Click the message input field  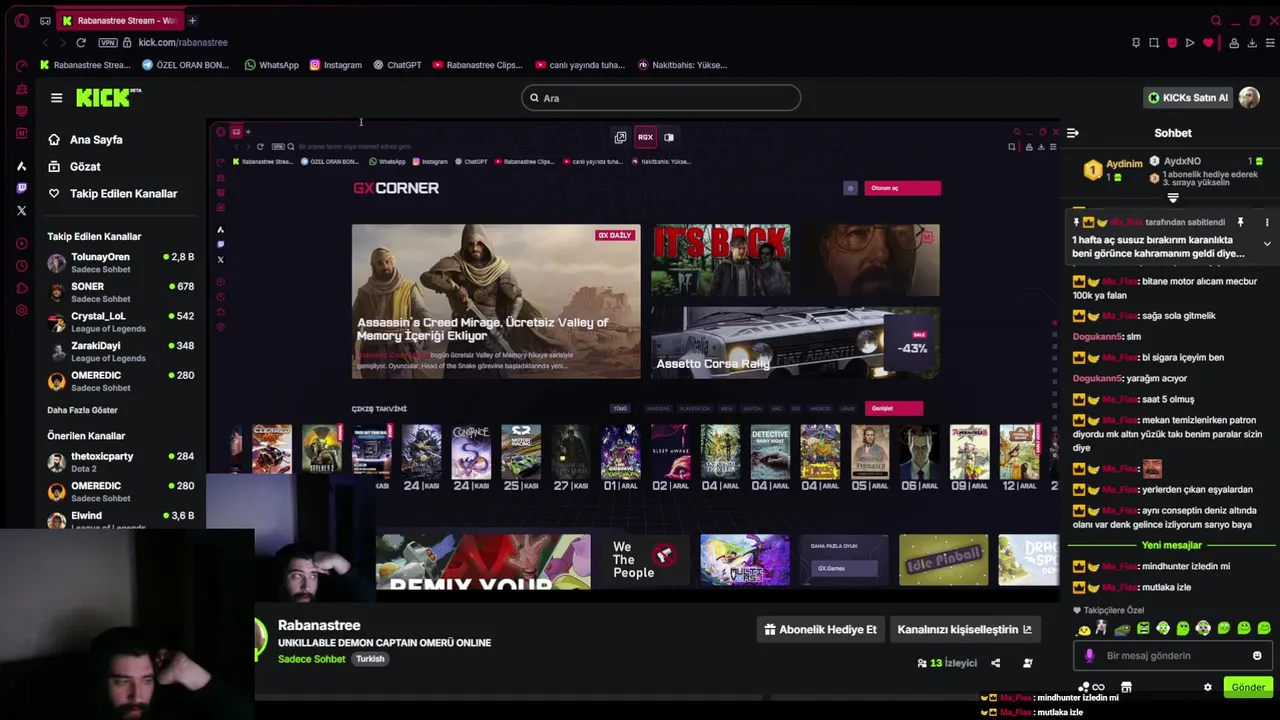[x=1172, y=656]
